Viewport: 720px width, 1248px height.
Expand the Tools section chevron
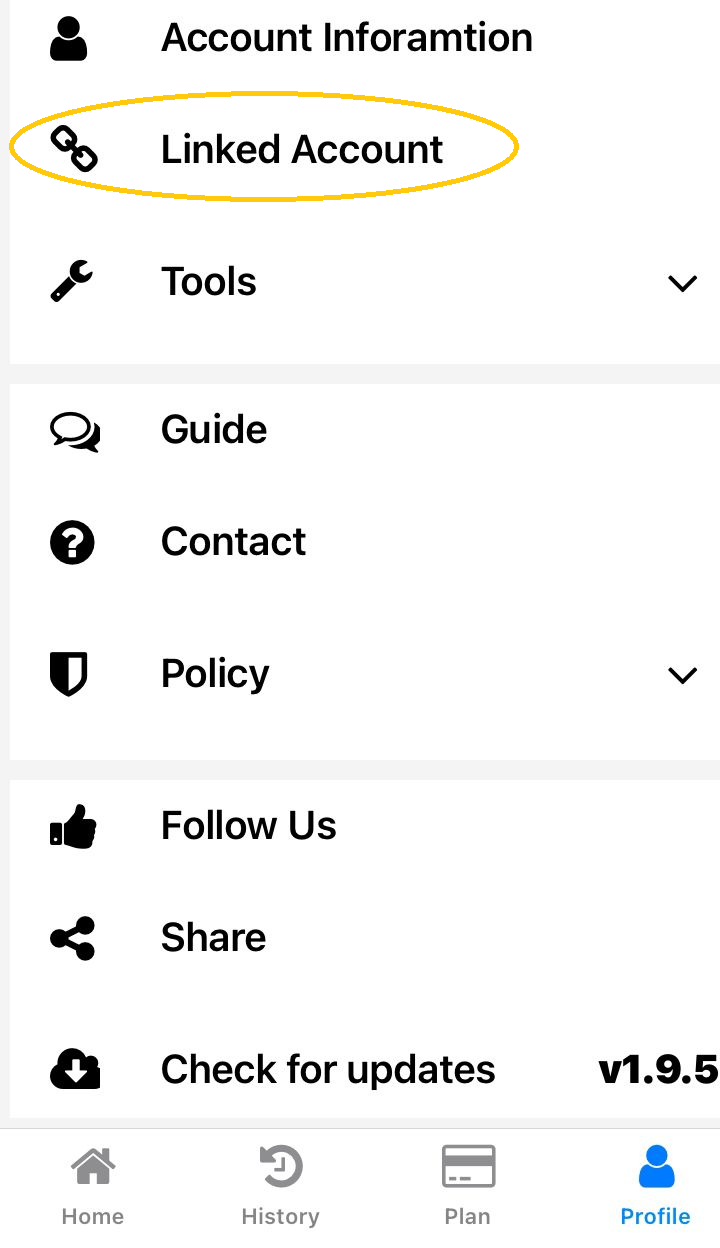[x=682, y=283]
